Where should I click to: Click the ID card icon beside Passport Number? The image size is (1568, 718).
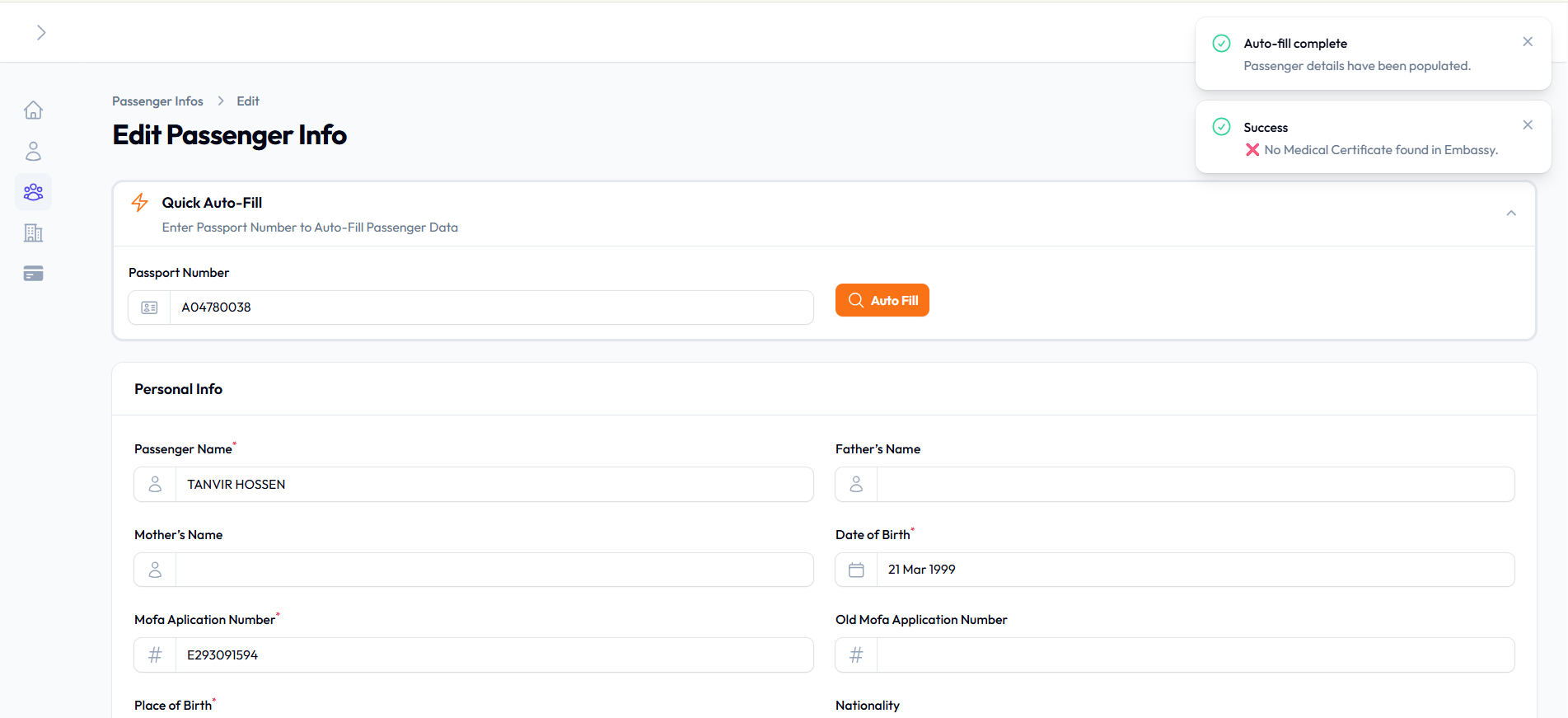(x=149, y=307)
